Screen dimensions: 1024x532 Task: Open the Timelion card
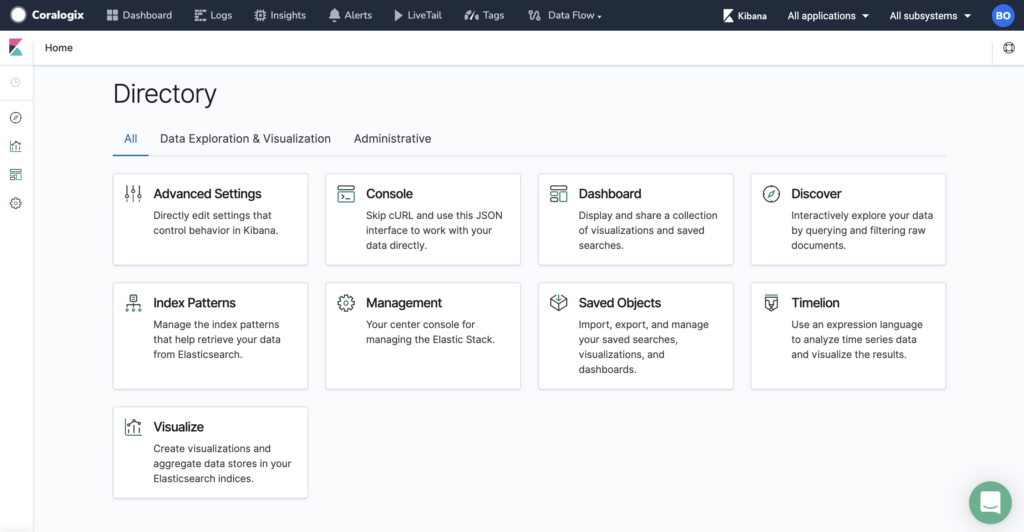848,336
